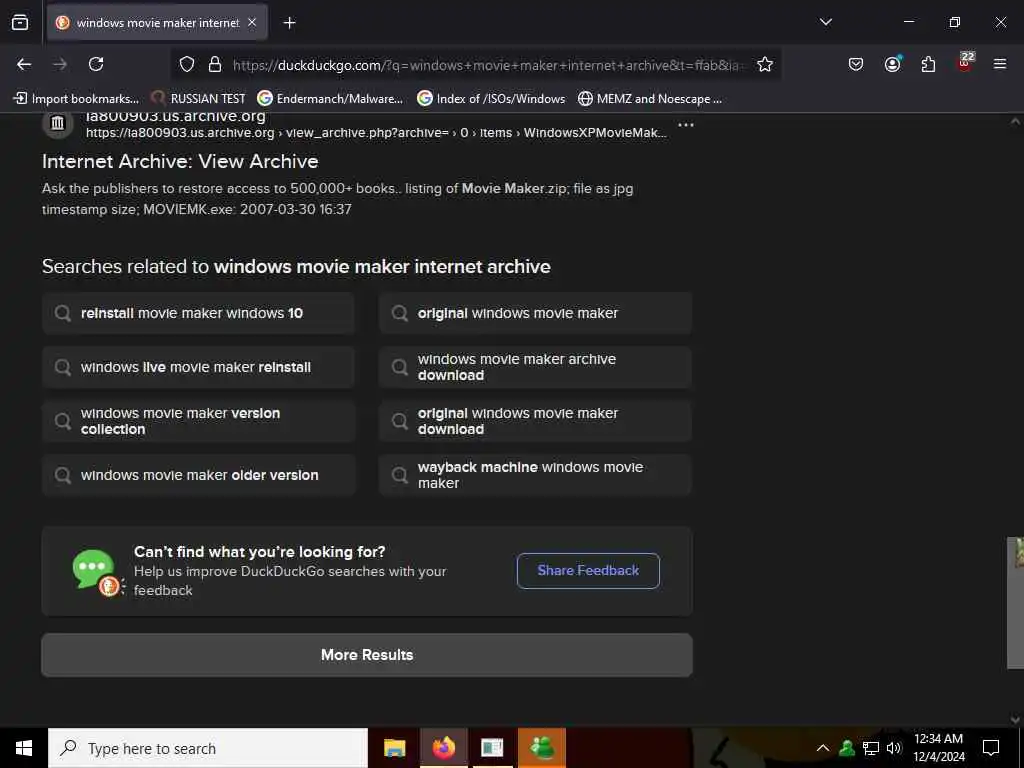Search windows movie maker version collection

[199, 421]
